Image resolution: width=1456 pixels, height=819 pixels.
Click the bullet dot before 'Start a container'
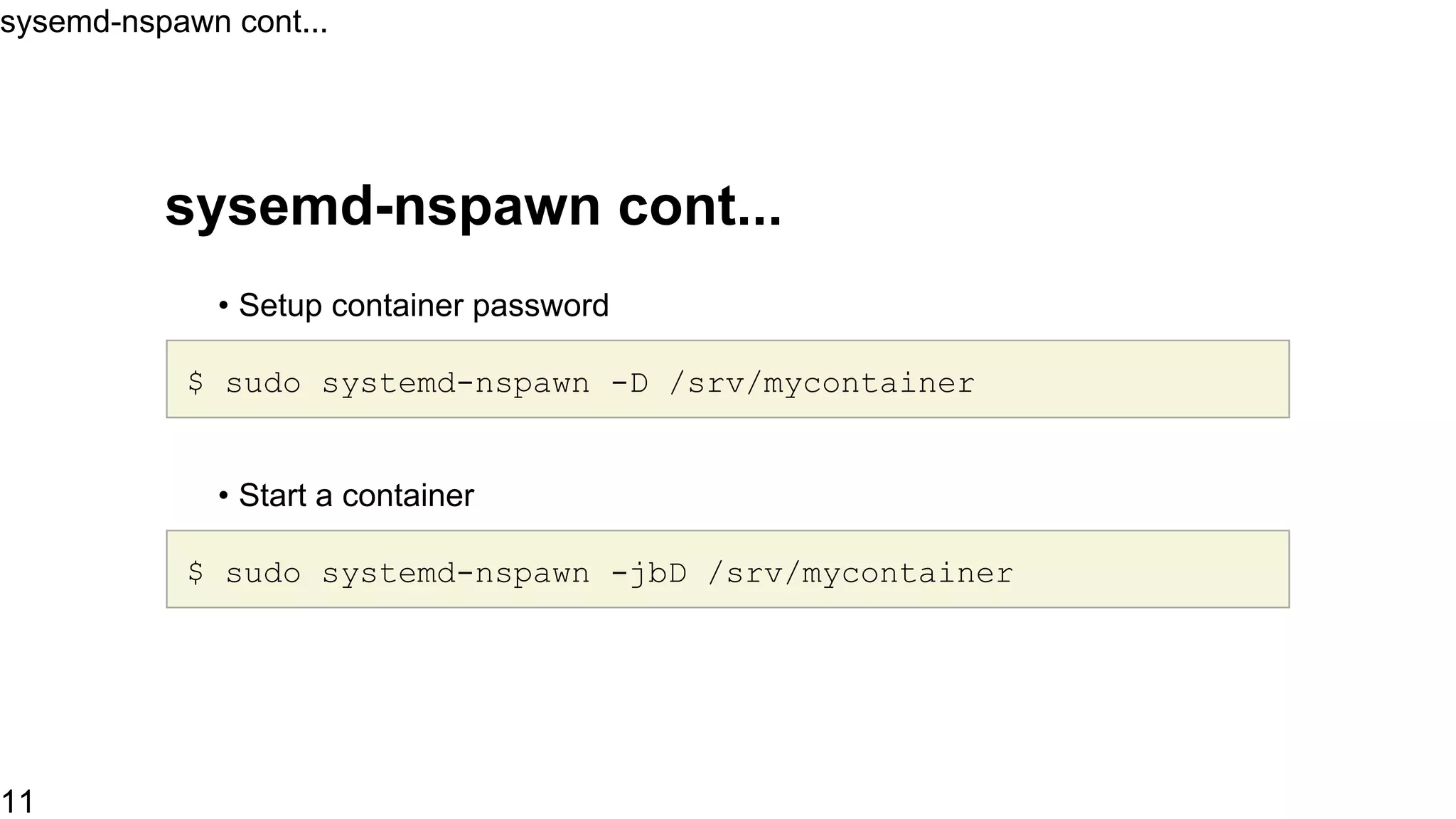(223, 496)
